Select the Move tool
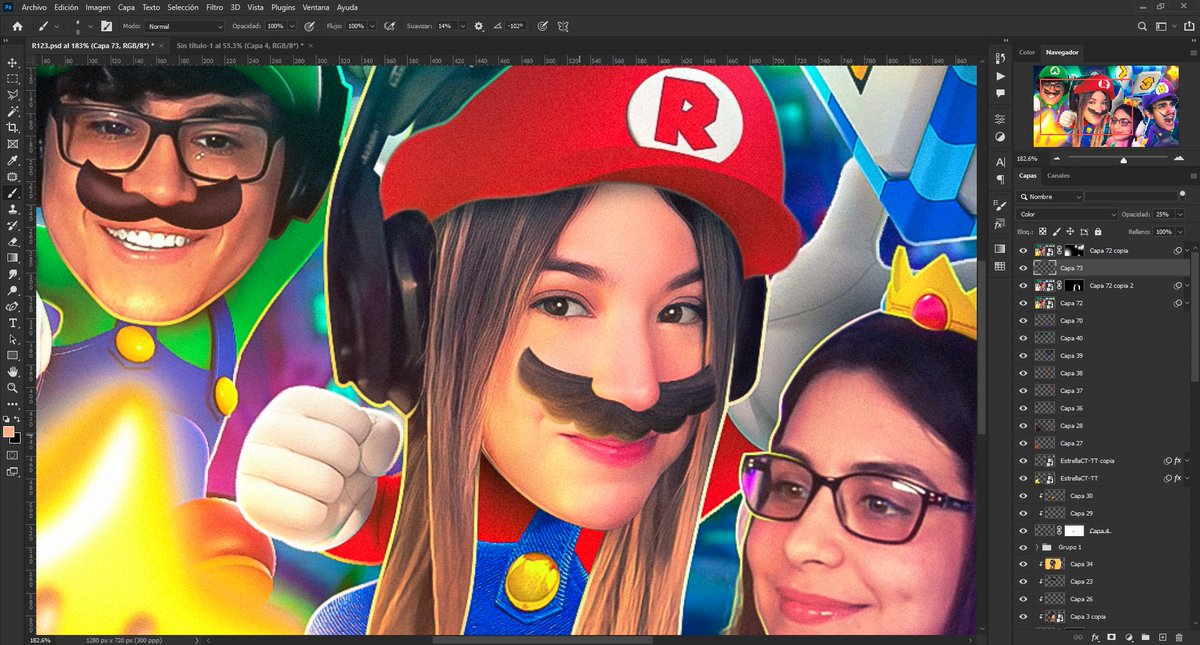This screenshot has width=1200, height=645. point(13,62)
